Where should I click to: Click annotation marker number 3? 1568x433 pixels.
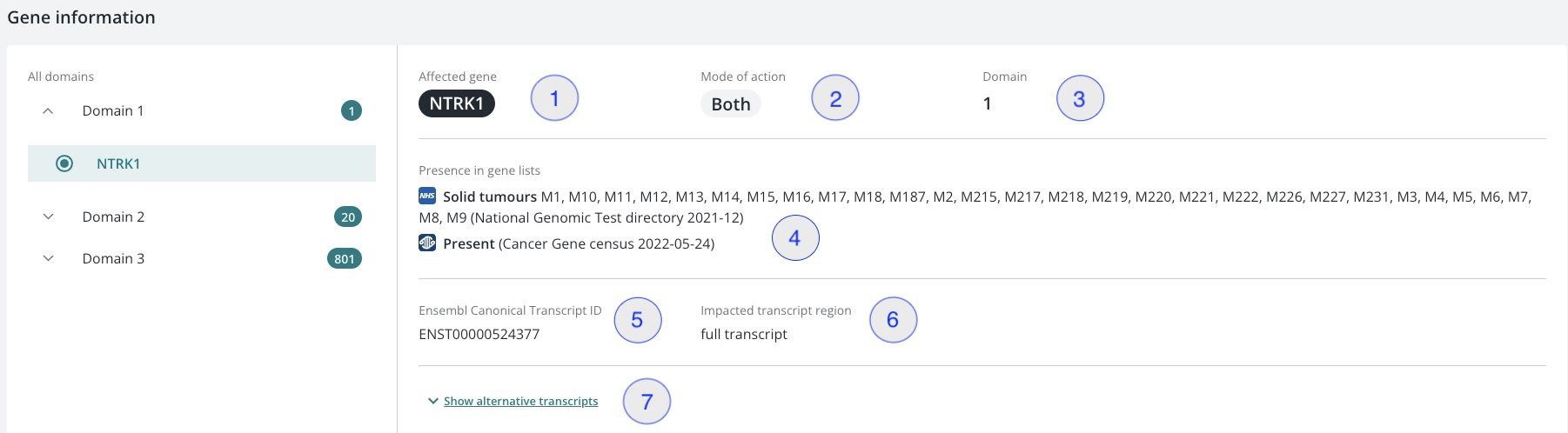pos(1080,98)
